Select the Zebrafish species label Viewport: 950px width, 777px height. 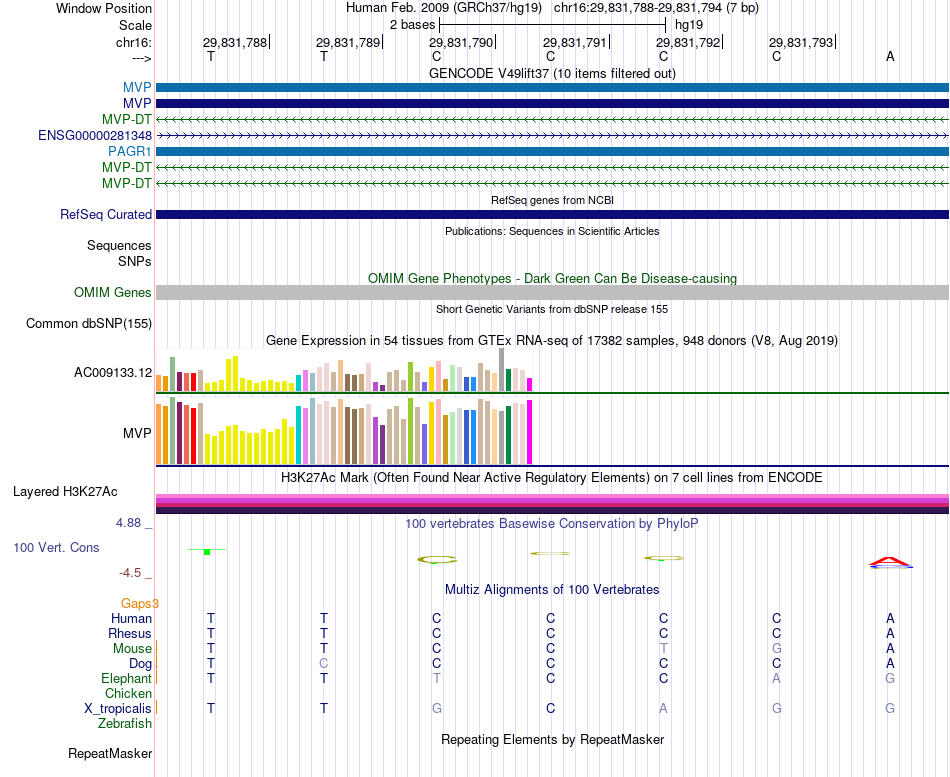[x=125, y=724]
